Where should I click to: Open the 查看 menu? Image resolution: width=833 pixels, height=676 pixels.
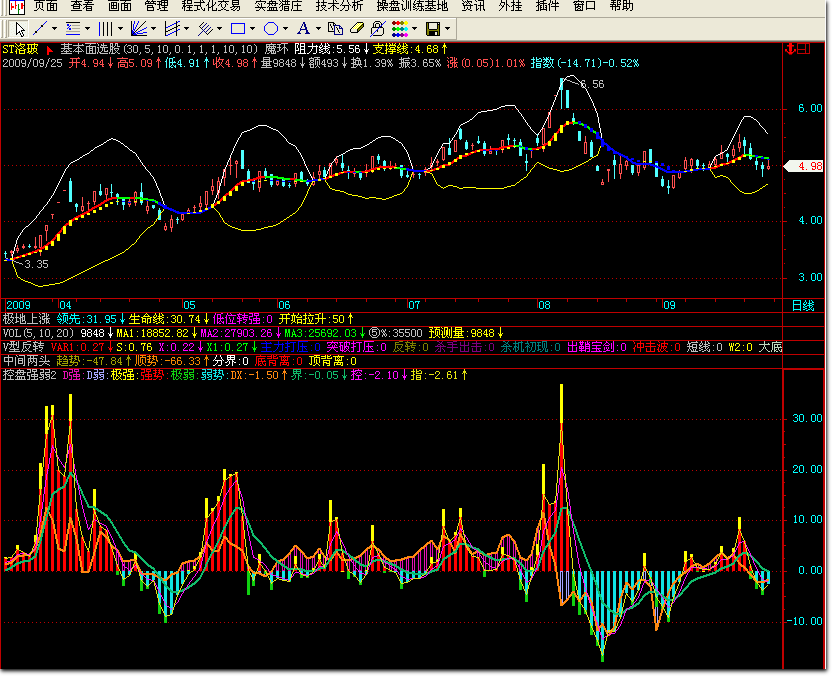tap(82, 6)
